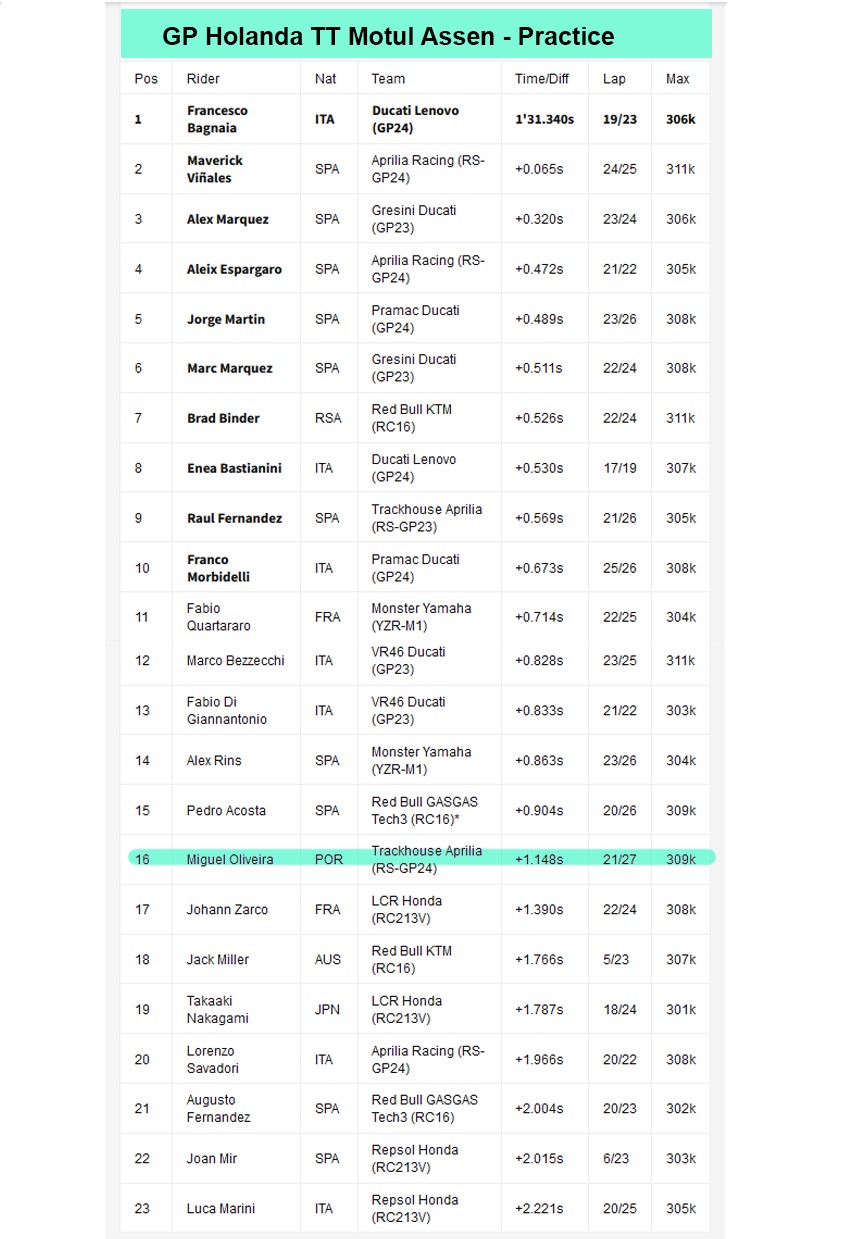
Task: Click the Pos column header
Action: click(x=146, y=79)
